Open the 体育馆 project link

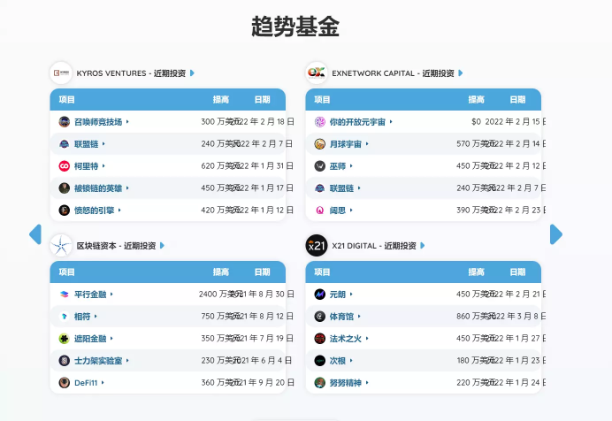(x=342, y=316)
